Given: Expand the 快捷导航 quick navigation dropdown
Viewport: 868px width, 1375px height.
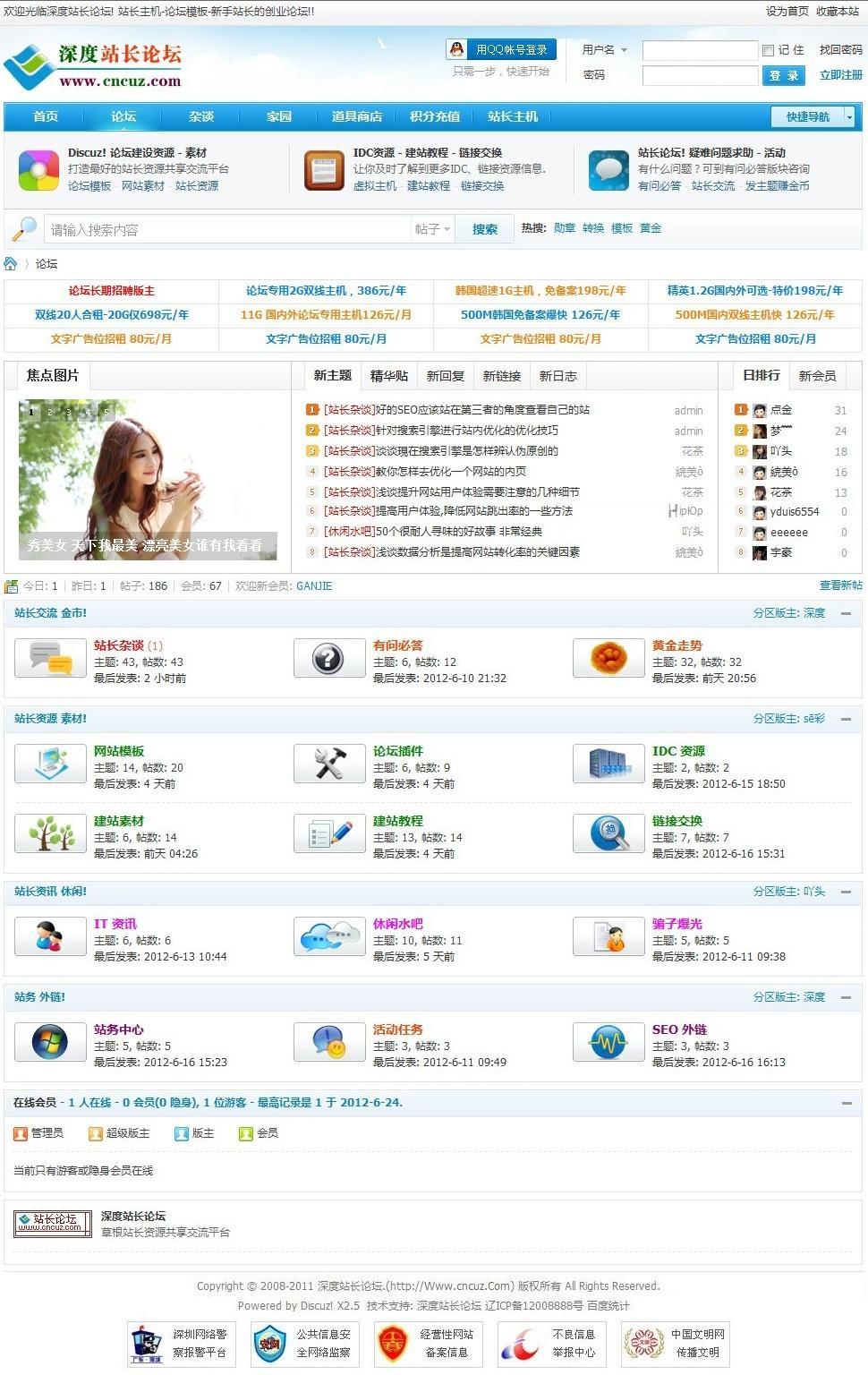Looking at the screenshot, I should (x=847, y=116).
